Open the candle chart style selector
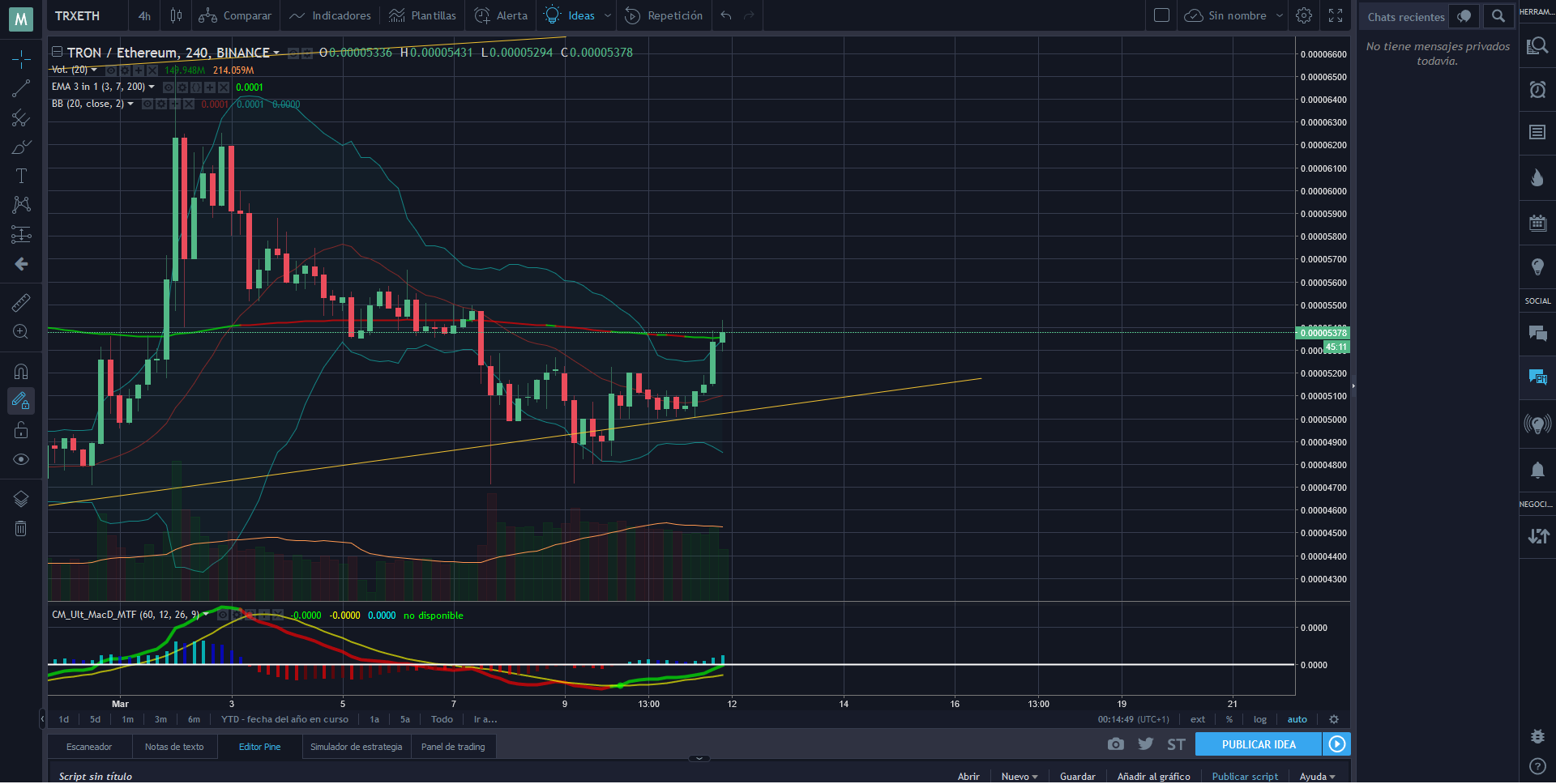Viewport: 1556px width, 784px height. click(176, 15)
